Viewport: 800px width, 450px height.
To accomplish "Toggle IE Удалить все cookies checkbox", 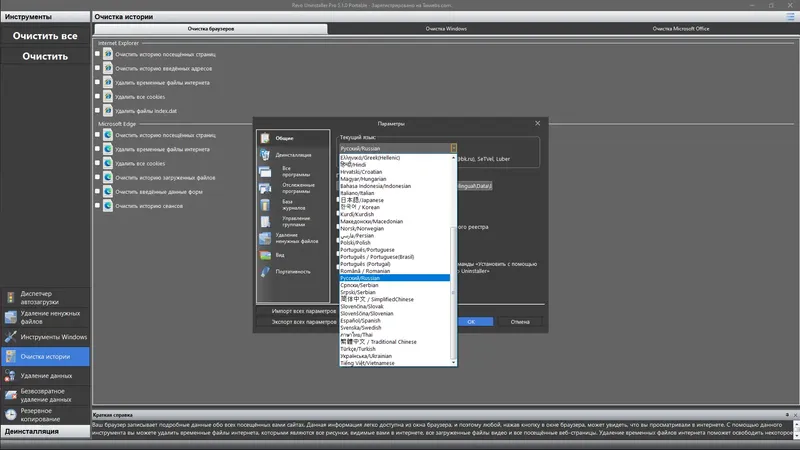I will click(97, 96).
